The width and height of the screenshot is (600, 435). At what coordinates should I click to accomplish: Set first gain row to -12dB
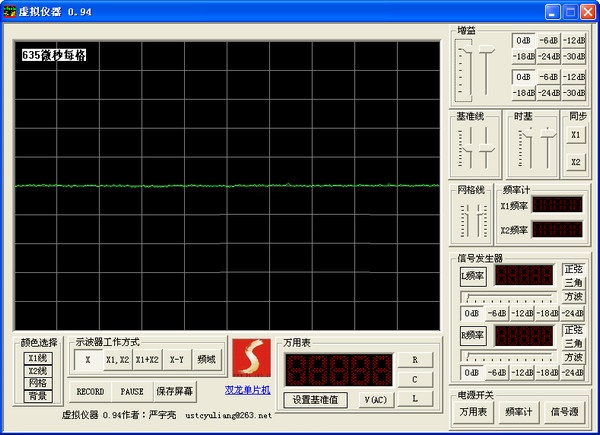573,40
